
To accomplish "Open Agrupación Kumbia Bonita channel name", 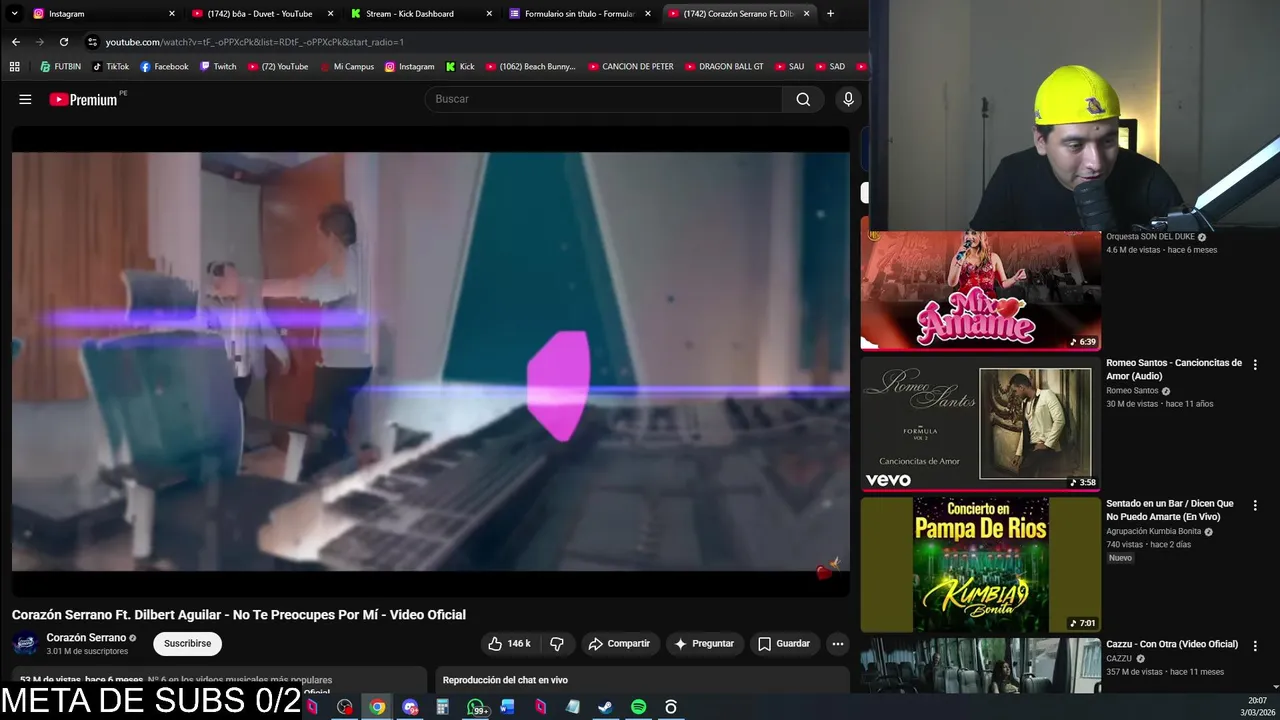I will point(1153,531).
